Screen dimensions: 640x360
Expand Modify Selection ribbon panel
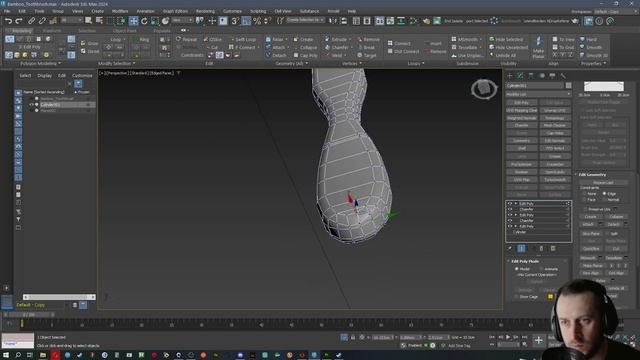[x=116, y=64]
